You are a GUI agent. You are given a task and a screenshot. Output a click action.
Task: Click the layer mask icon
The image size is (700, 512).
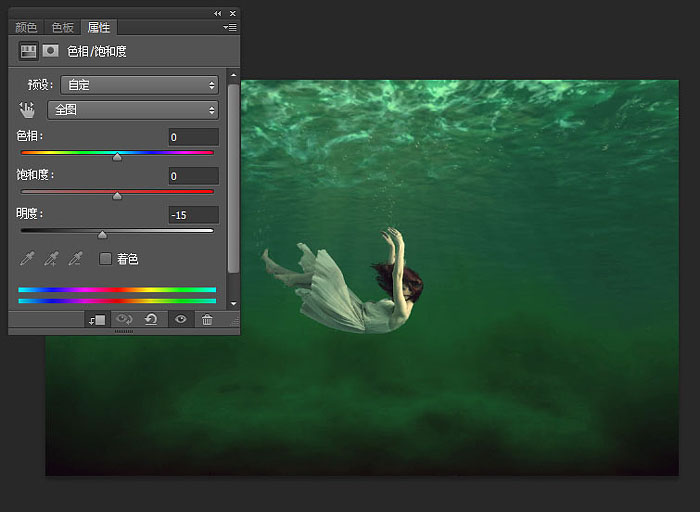(50, 51)
